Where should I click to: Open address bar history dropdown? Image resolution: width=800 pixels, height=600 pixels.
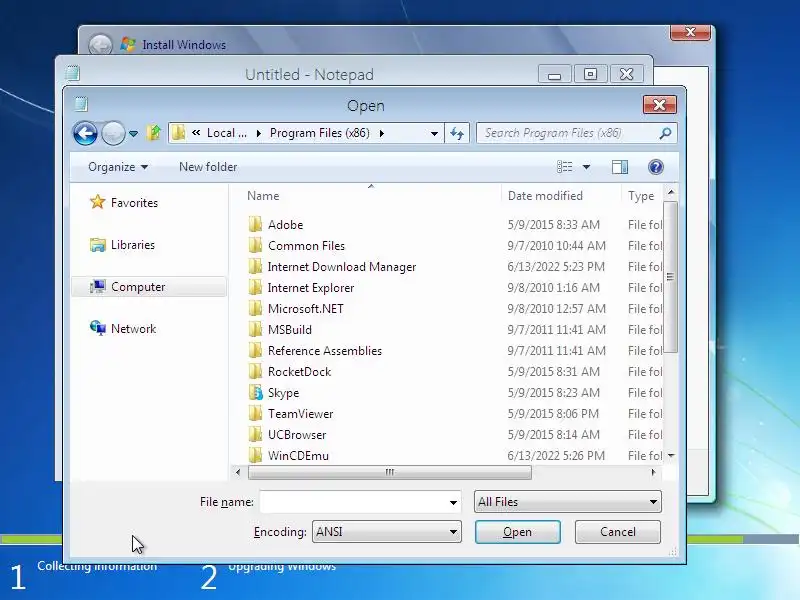pos(434,134)
